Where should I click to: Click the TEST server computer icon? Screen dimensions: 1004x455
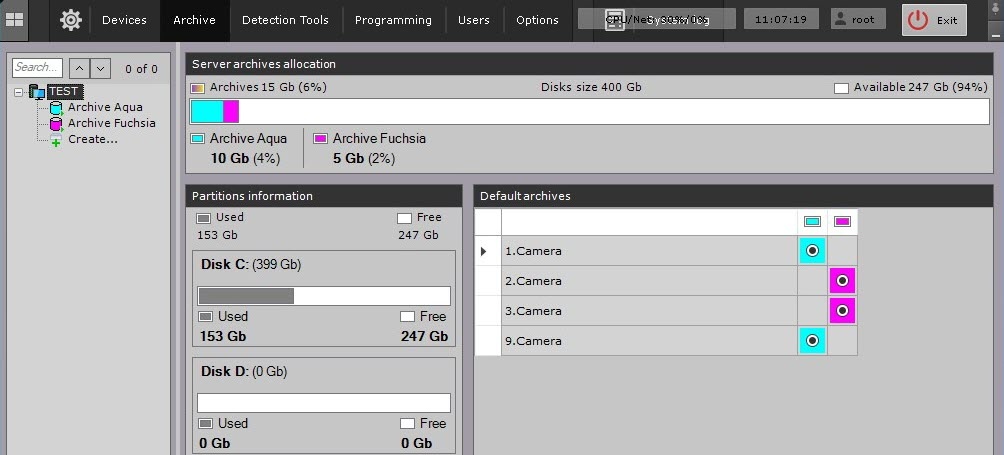(x=37, y=92)
